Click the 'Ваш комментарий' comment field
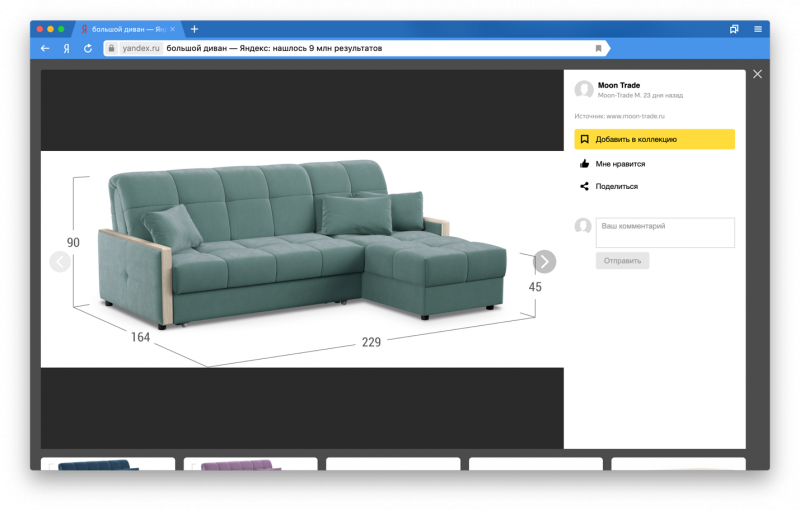 [665, 232]
